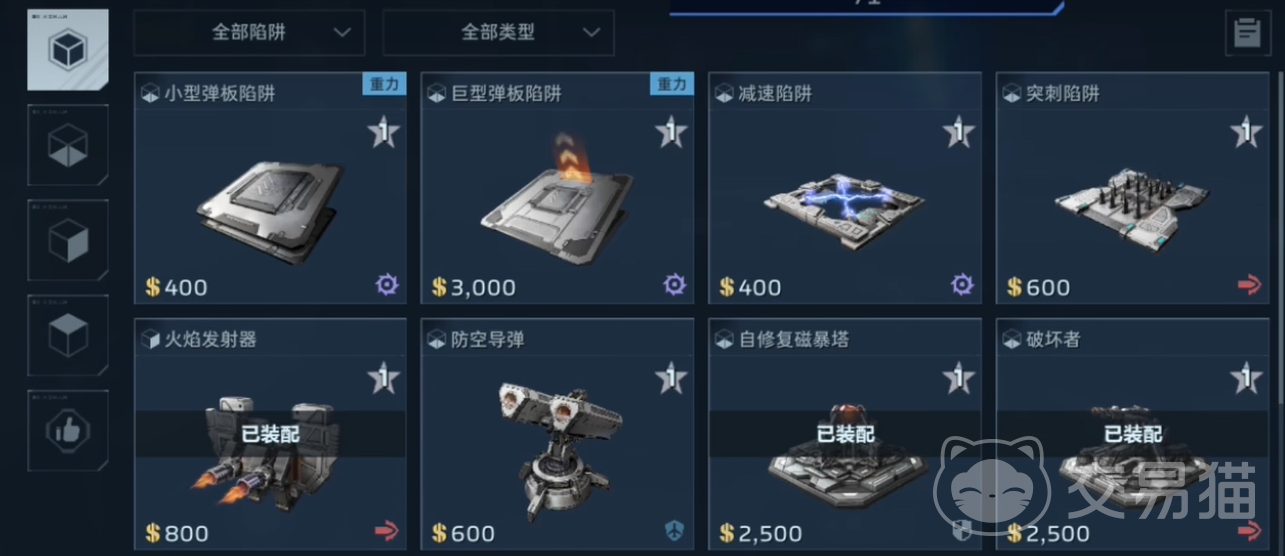Viewport: 1285px width, 556px height.
Task: Expand the 全部陷阱 filter dropdown
Action: (x=249, y=32)
